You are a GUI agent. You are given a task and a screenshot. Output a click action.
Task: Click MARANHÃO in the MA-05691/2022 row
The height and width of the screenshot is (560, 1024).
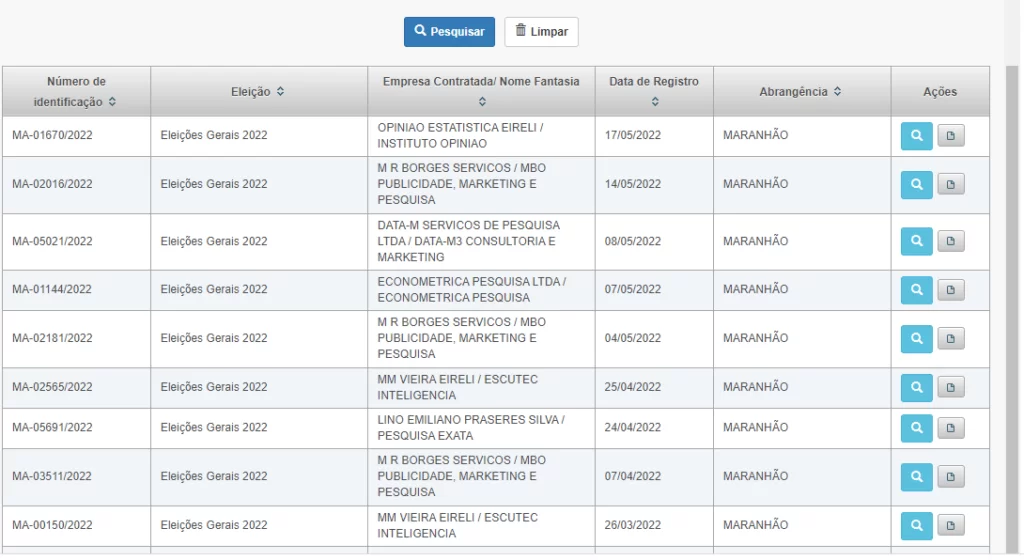tap(755, 428)
